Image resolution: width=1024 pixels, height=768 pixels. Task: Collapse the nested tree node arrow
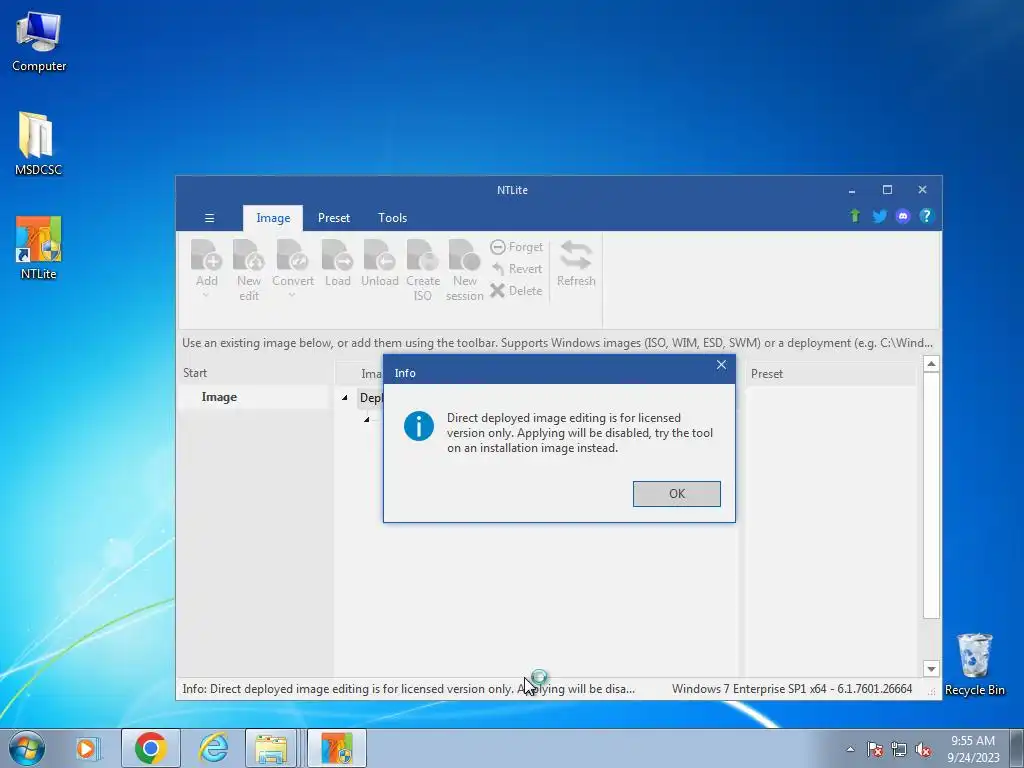[366, 420]
